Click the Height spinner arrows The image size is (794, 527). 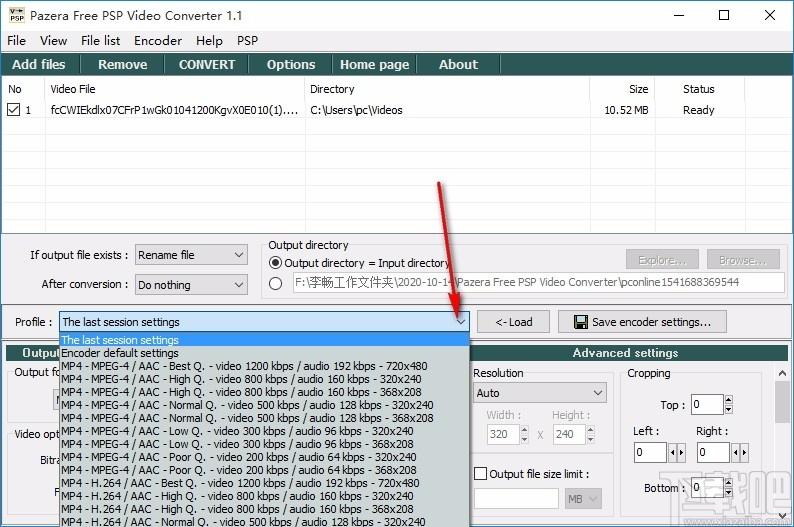coord(590,434)
